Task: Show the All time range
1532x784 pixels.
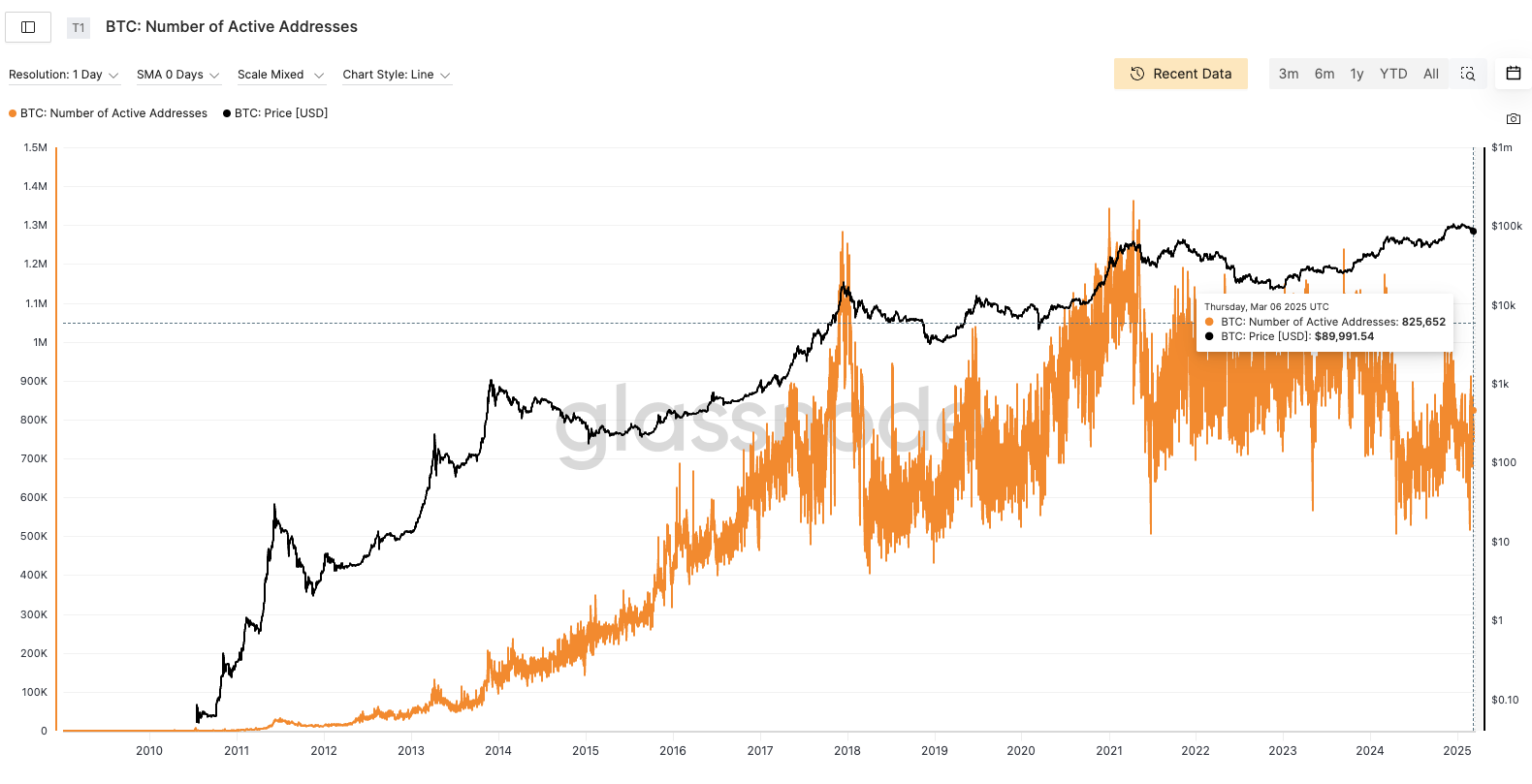Action: click(x=1431, y=74)
